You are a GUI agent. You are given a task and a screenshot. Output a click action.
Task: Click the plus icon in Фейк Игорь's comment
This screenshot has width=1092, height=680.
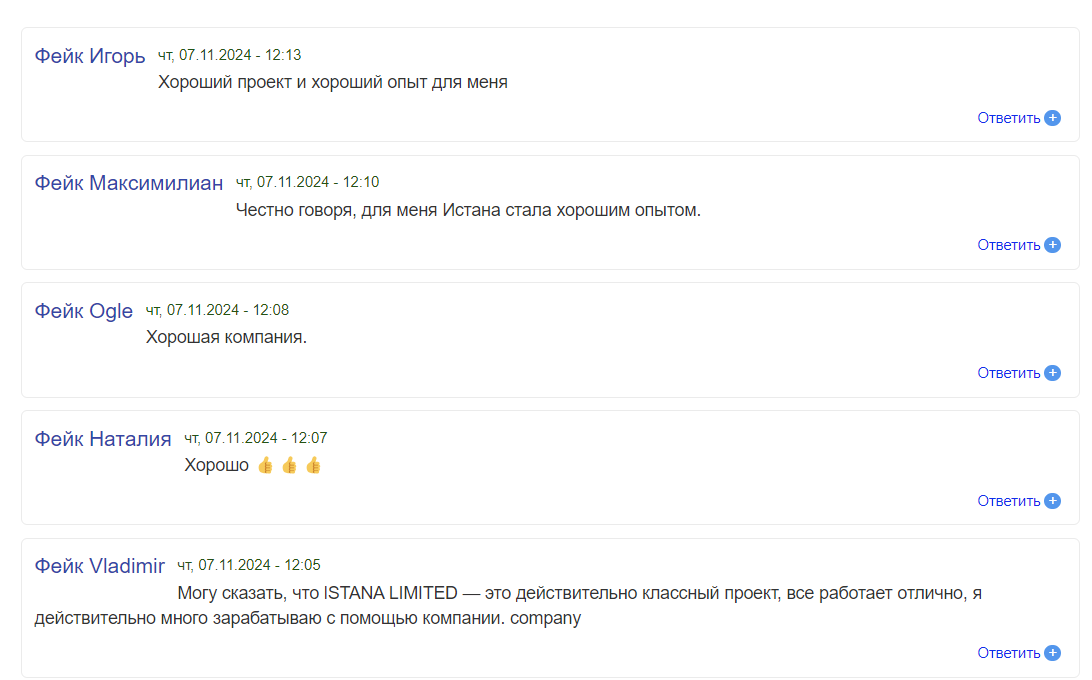(1052, 118)
